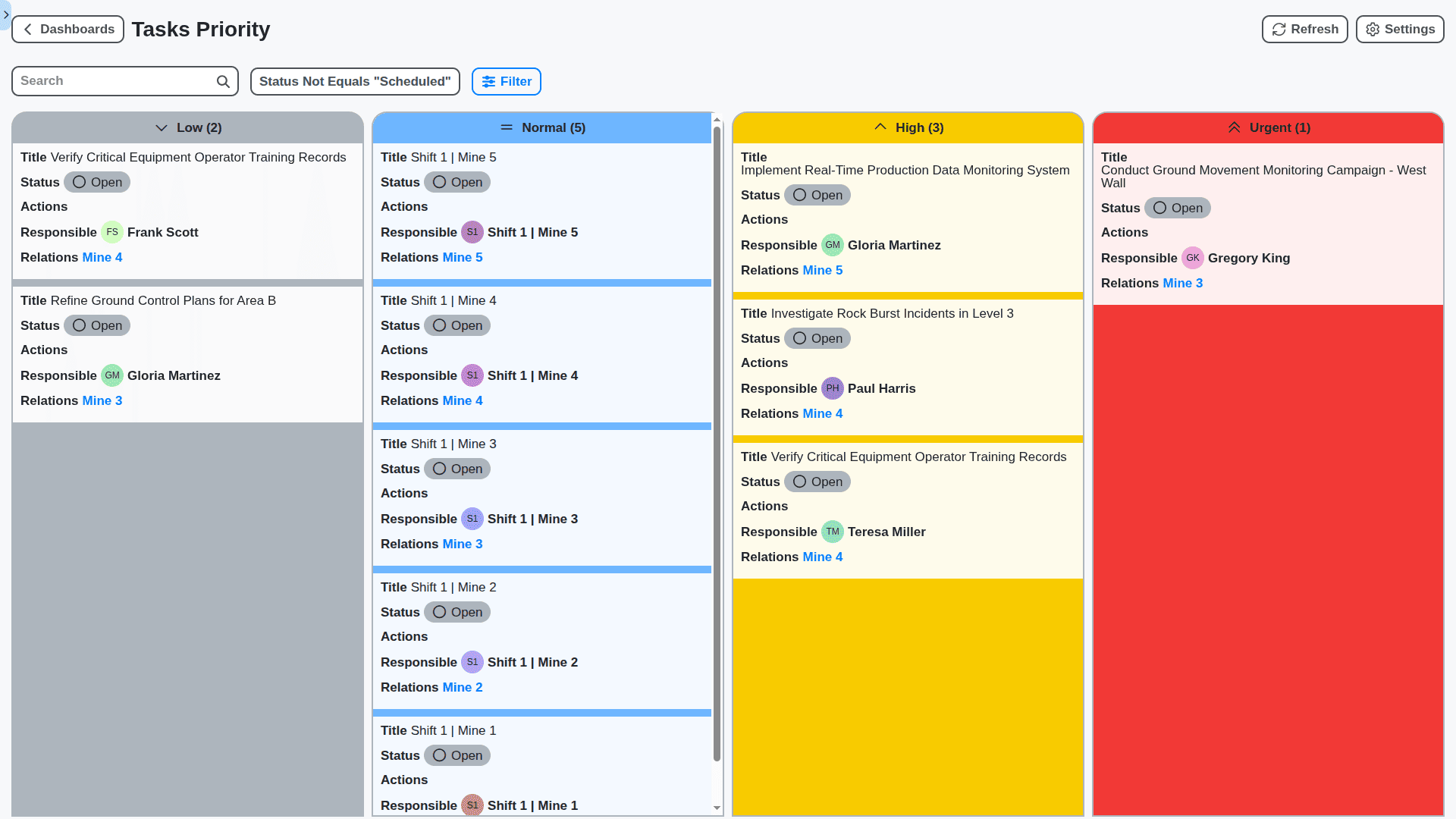Click the S1 avatar on Shift 1 | Mine 5 card
Viewport: 1456px width, 819px height.
click(x=472, y=232)
